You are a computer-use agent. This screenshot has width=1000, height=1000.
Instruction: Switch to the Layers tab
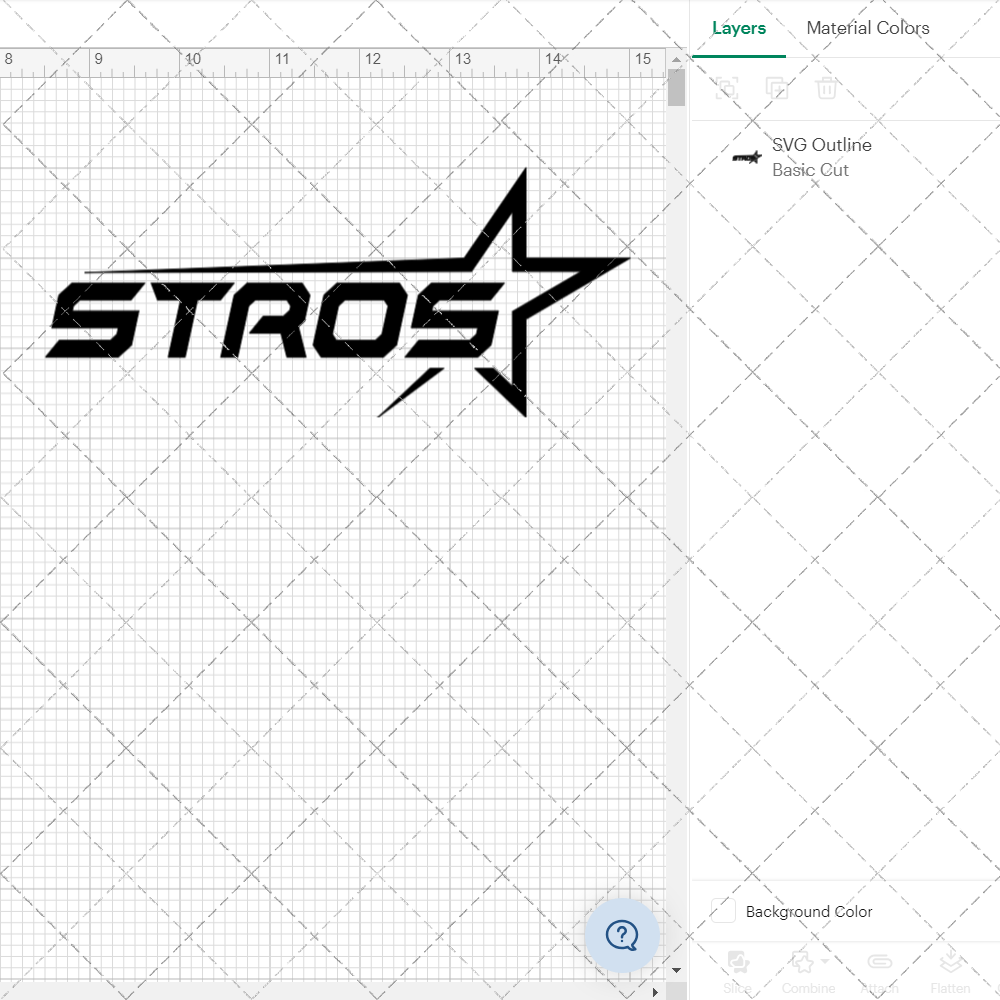[x=739, y=28]
